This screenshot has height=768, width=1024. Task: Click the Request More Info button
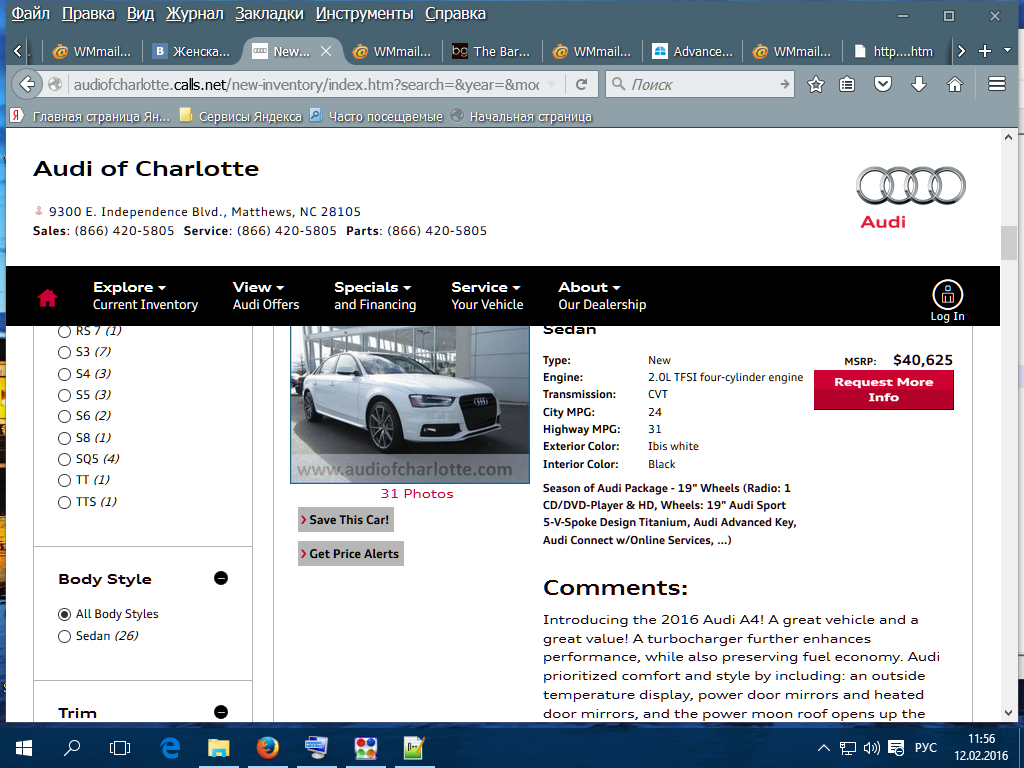(x=884, y=390)
